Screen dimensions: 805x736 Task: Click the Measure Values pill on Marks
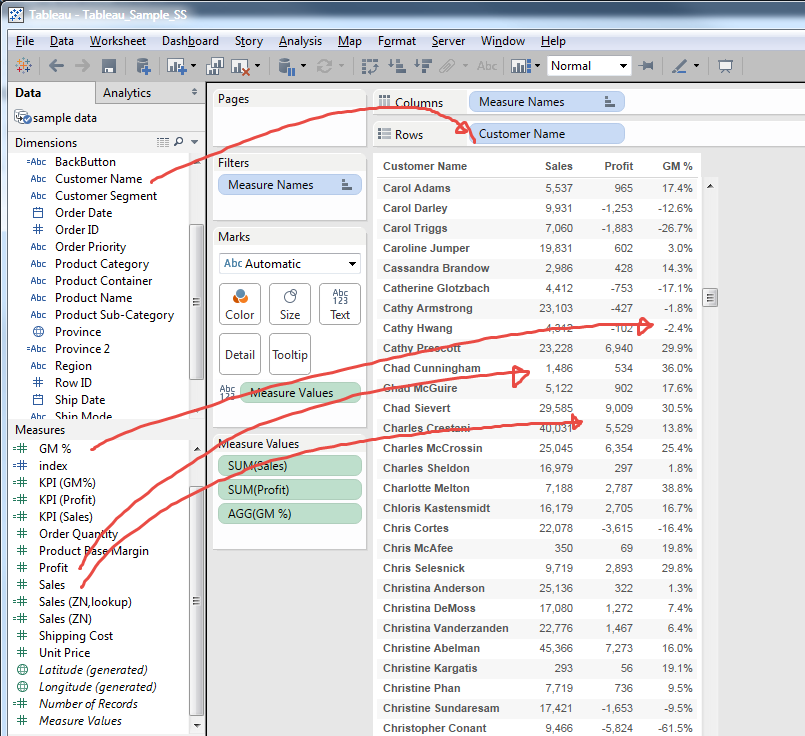click(x=300, y=393)
